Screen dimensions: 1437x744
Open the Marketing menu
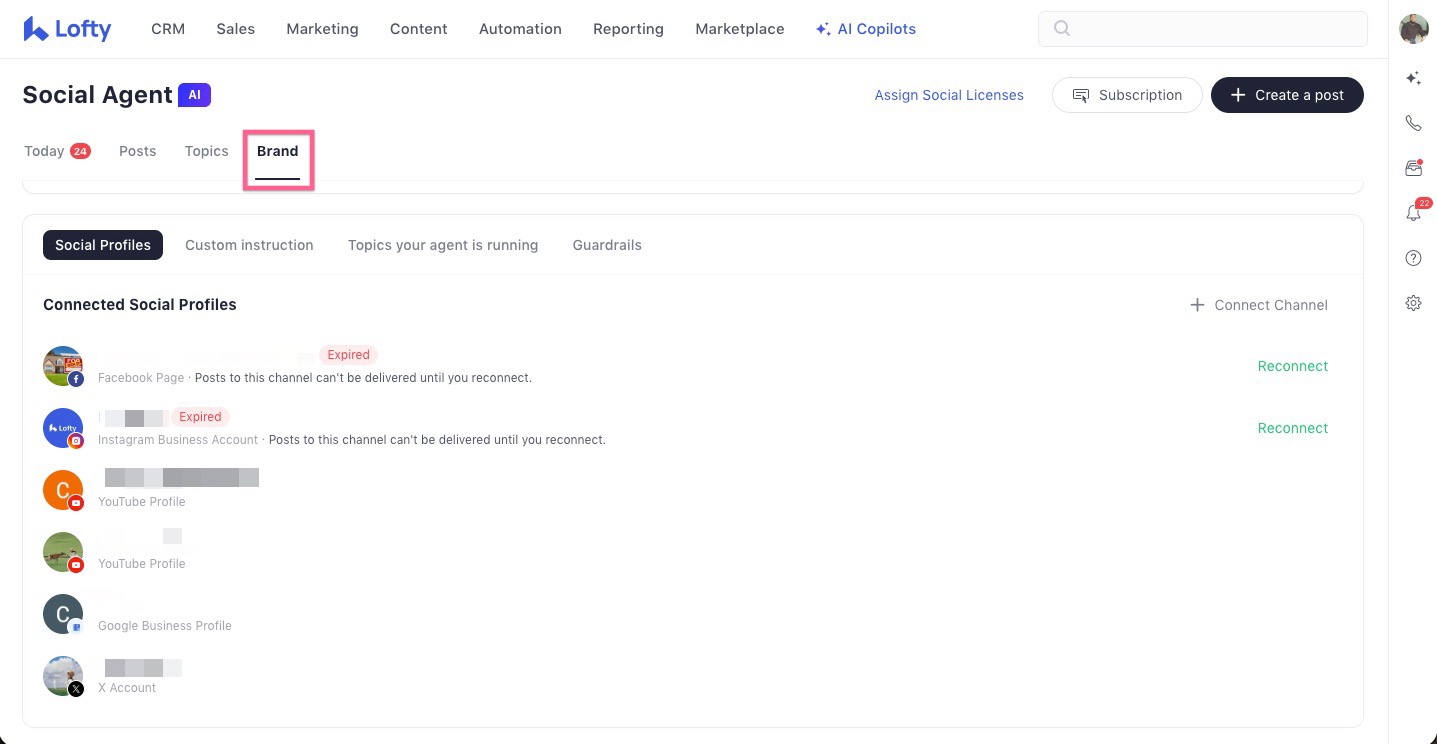[322, 29]
